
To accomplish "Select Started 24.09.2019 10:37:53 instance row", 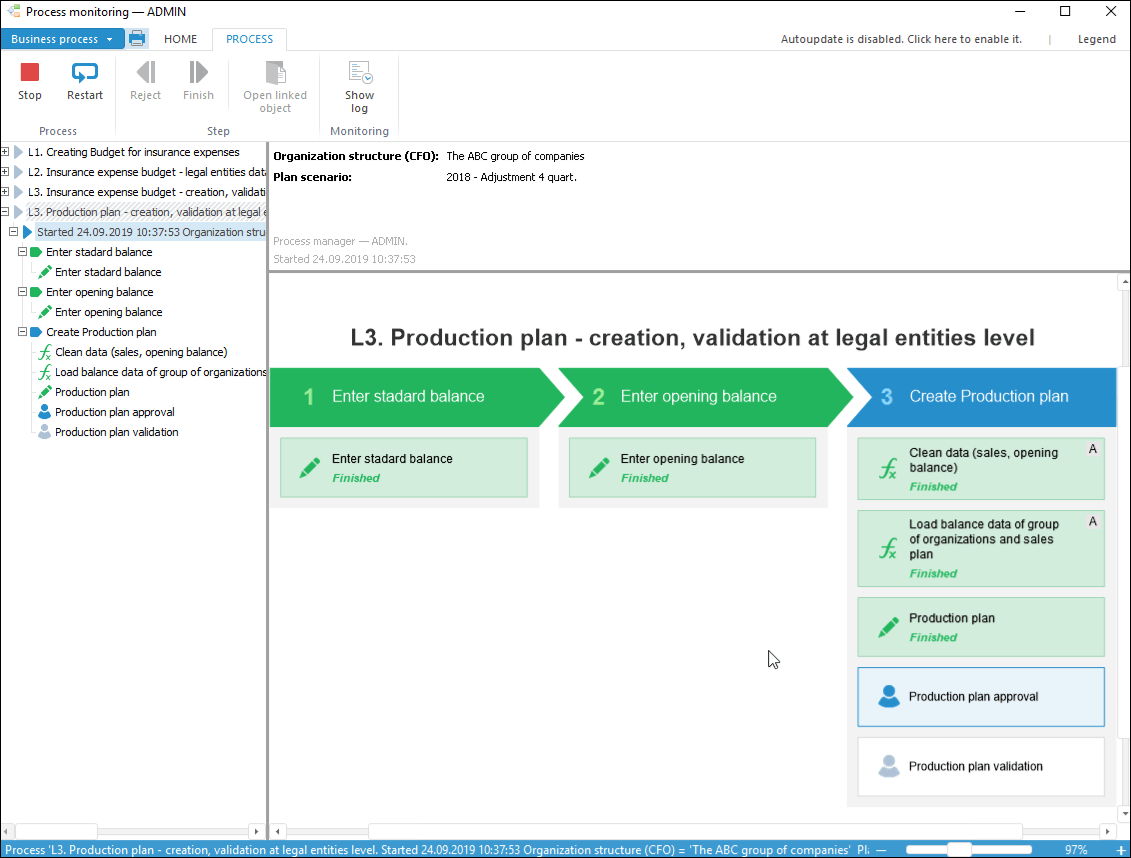I will (x=151, y=232).
